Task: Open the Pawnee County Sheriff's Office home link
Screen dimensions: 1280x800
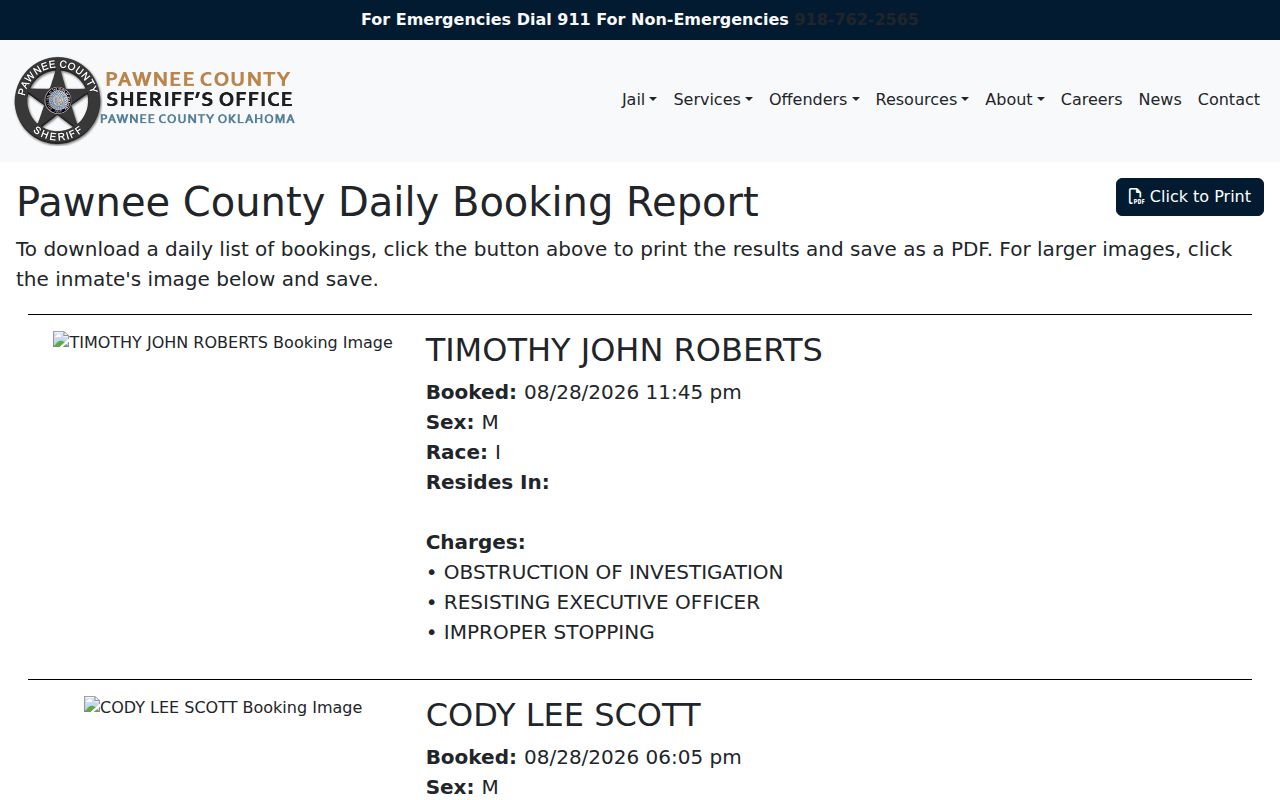Action: 155,100
